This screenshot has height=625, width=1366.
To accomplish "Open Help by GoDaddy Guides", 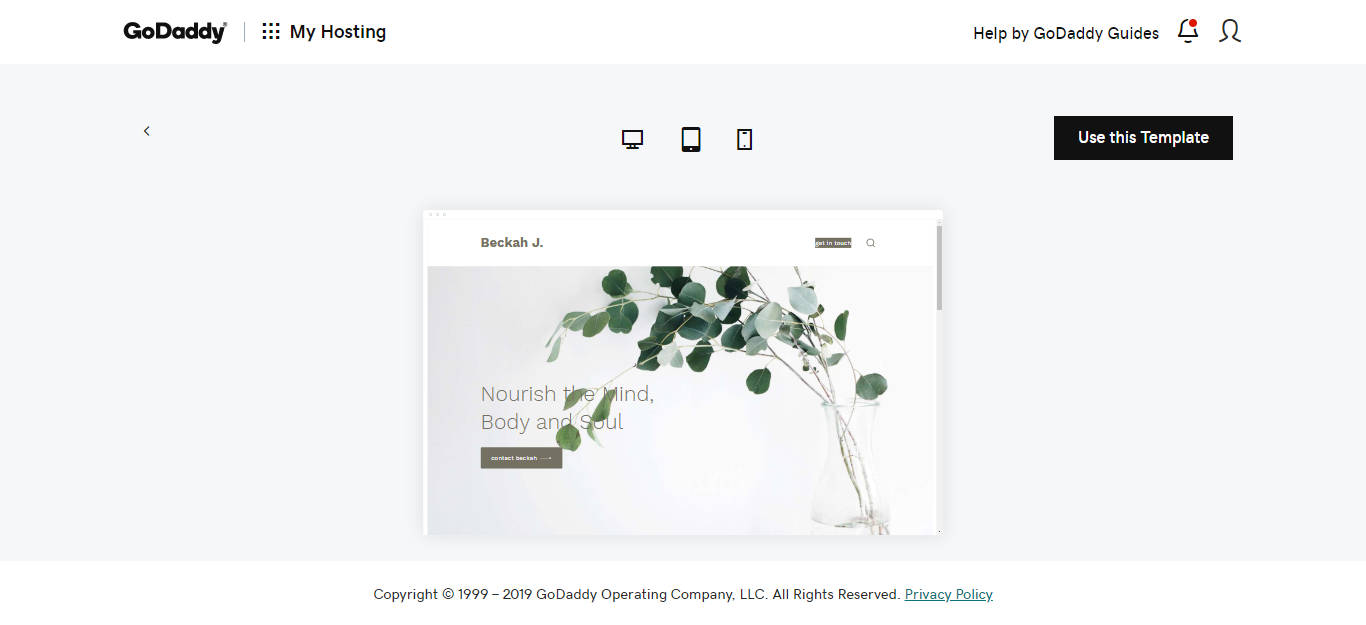I will pos(1065,33).
